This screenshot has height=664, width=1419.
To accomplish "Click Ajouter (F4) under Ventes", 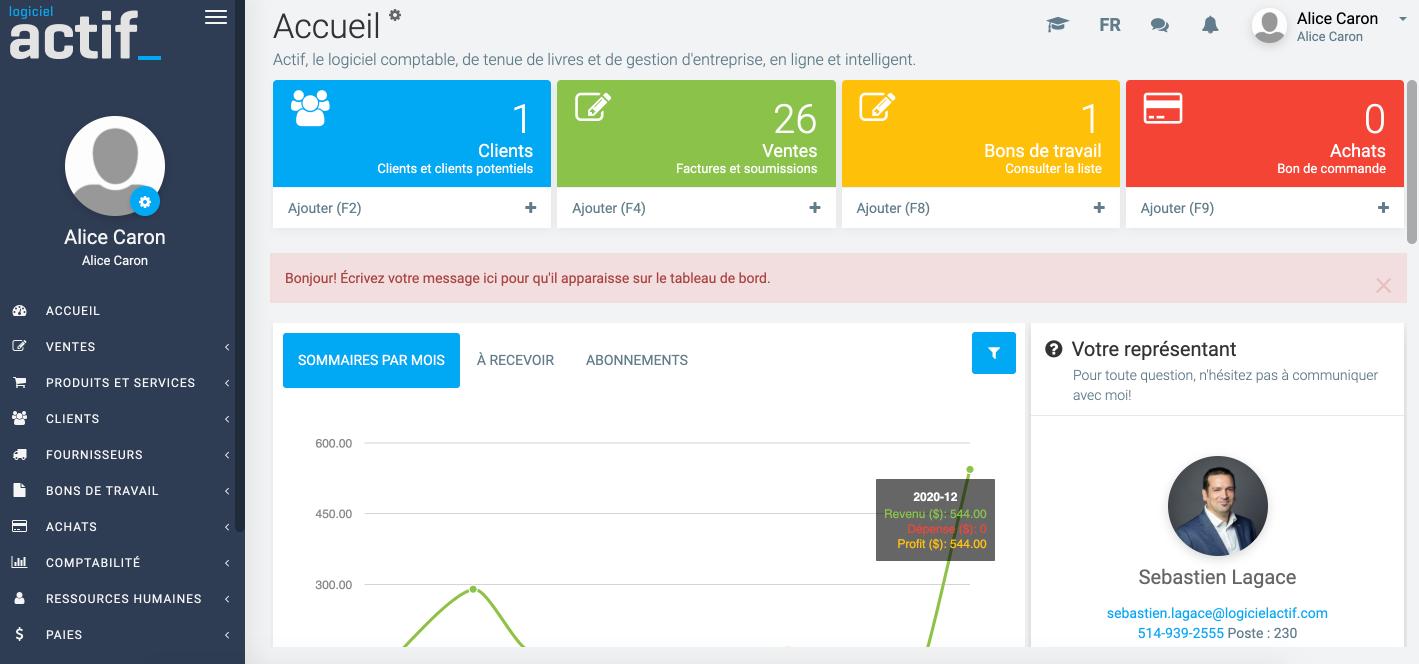I will point(609,208).
